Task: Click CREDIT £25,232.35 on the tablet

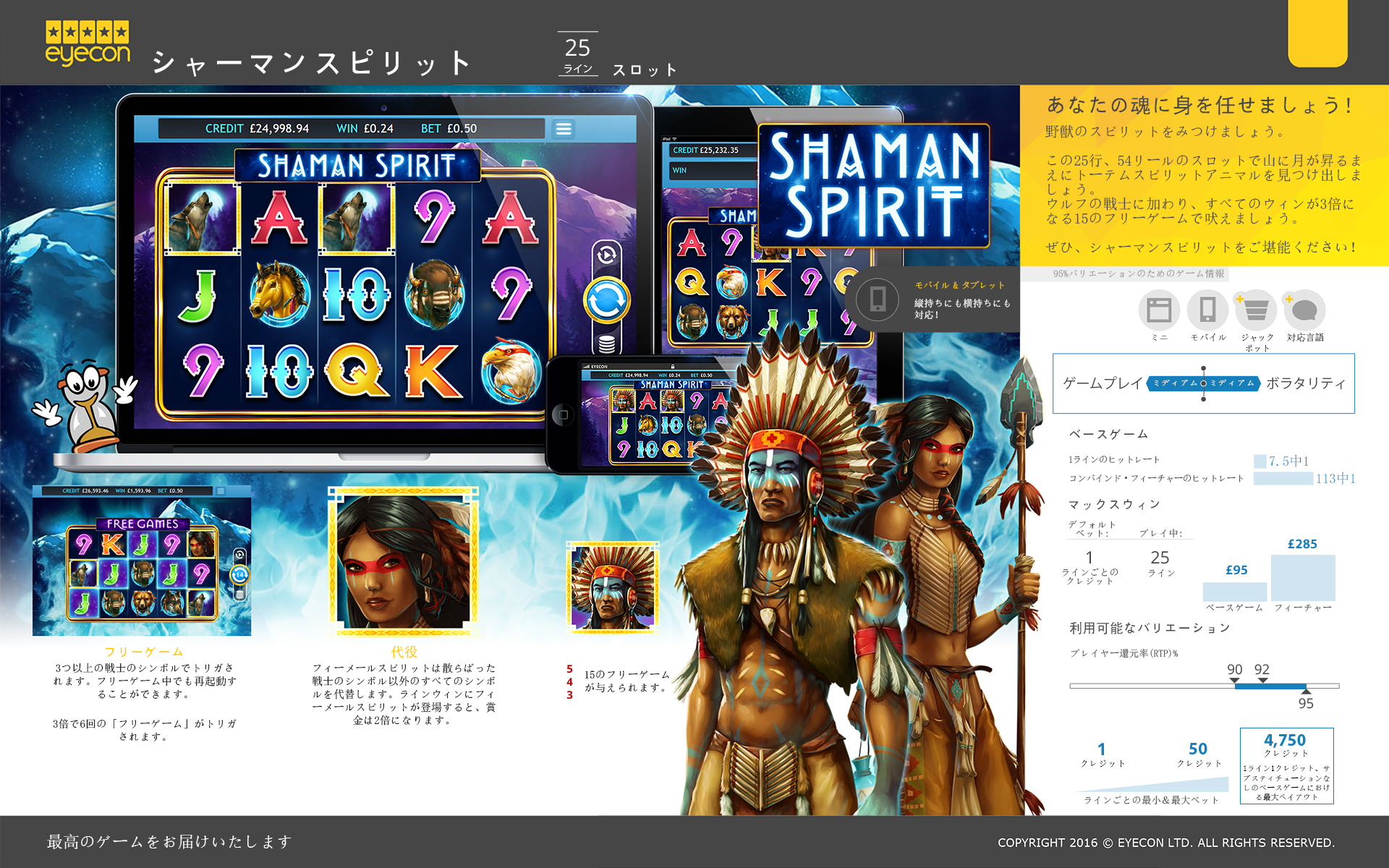Action: tap(705, 150)
